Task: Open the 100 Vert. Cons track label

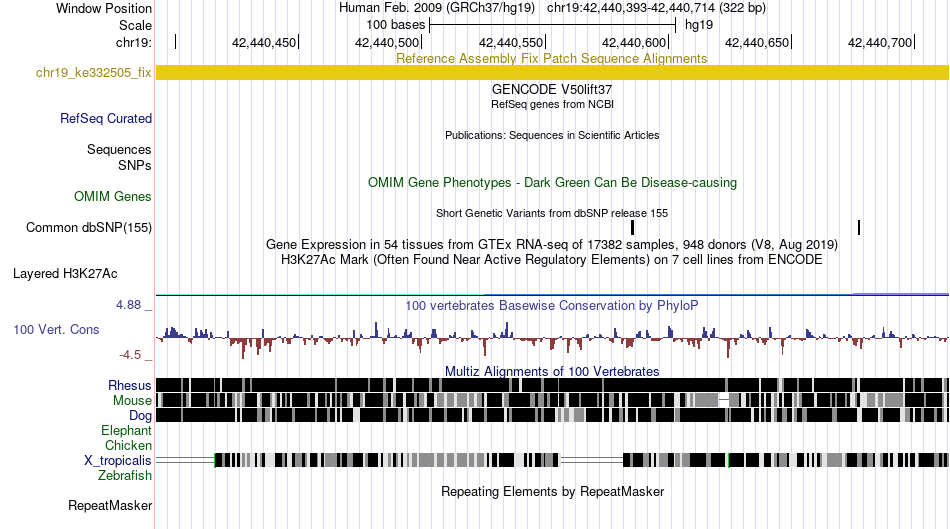Action: pos(56,330)
